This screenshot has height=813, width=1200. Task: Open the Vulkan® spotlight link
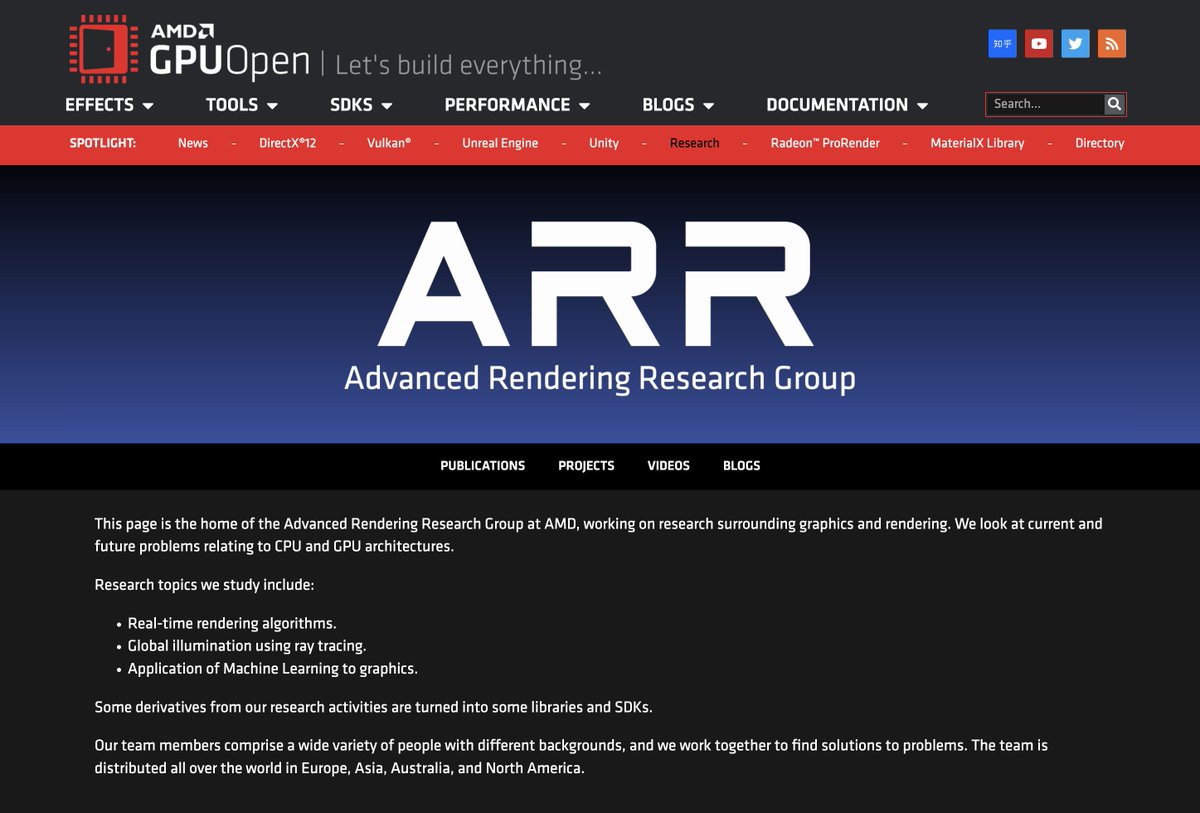point(389,143)
